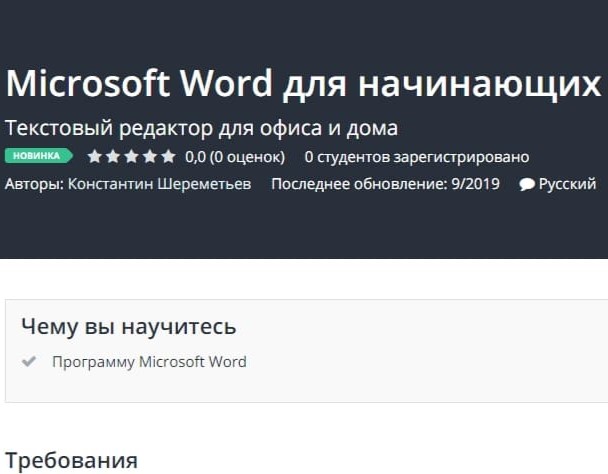608x474 pixels.
Task: Click the third rating star
Action: pyautogui.click(x=131, y=157)
